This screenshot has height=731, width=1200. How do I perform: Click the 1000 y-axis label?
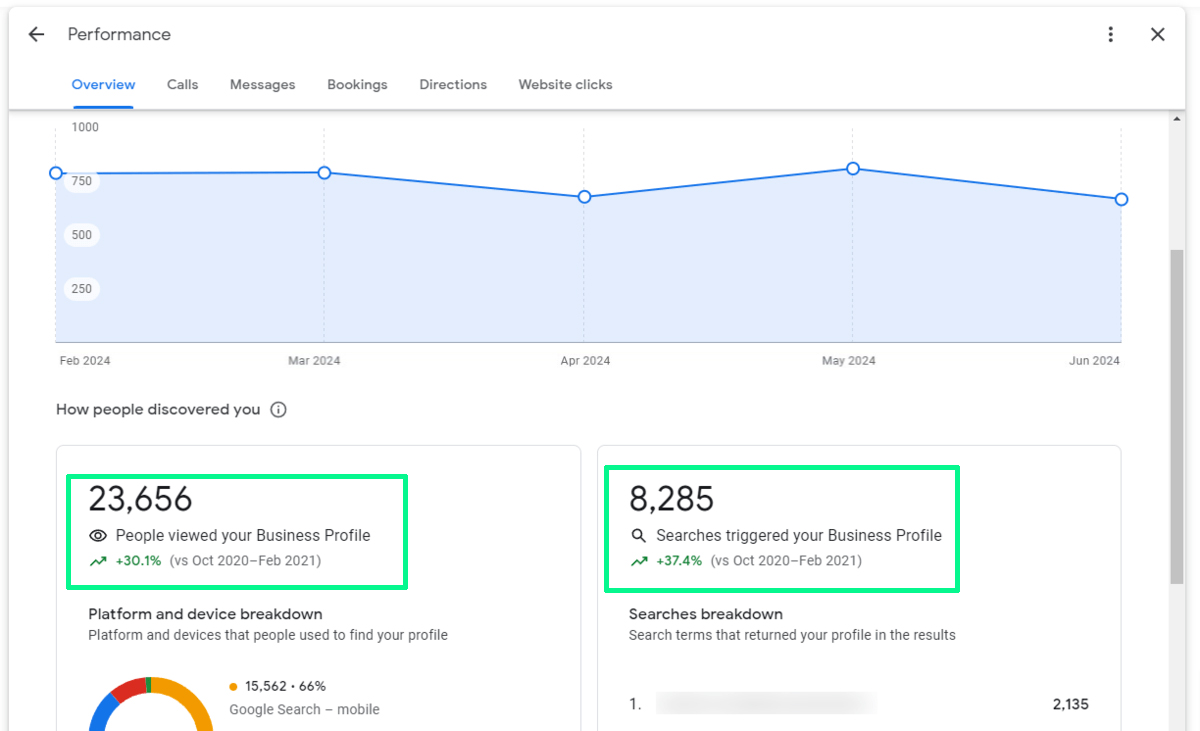(85, 127)
